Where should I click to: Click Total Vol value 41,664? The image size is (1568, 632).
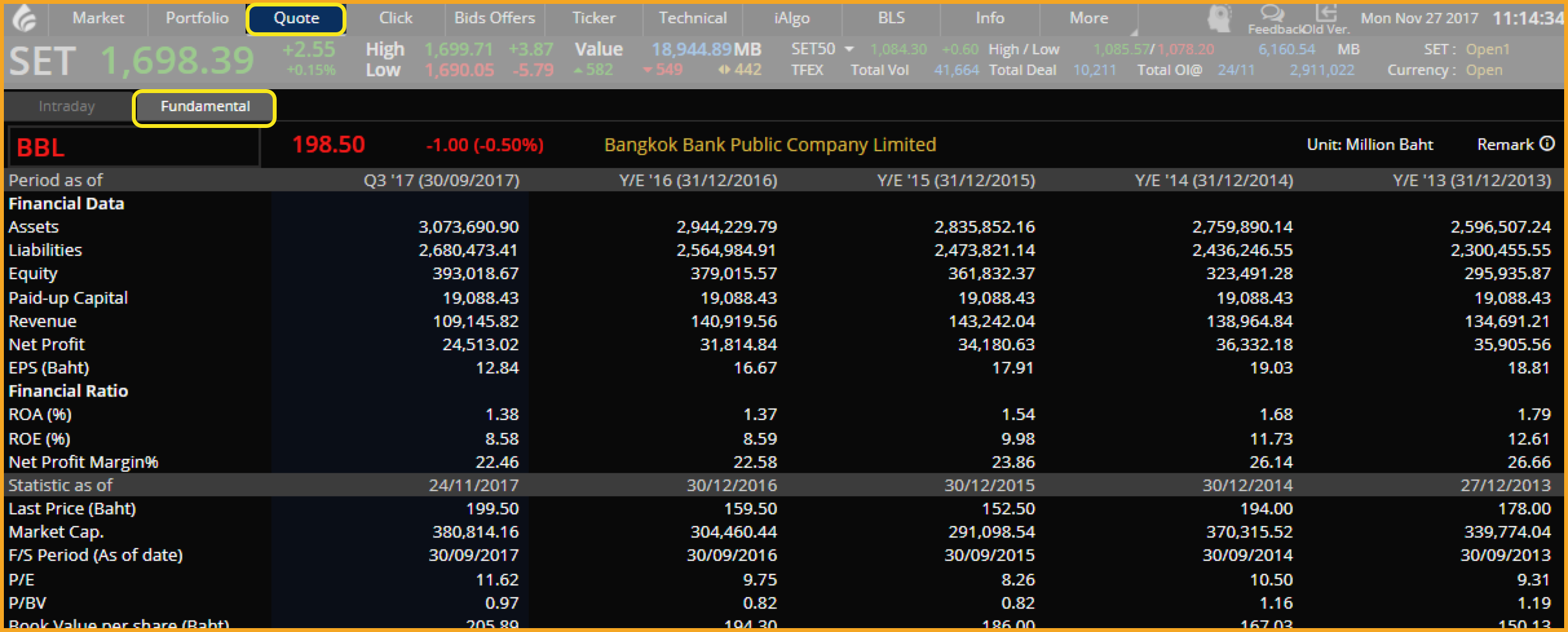[x=957, y=70]
